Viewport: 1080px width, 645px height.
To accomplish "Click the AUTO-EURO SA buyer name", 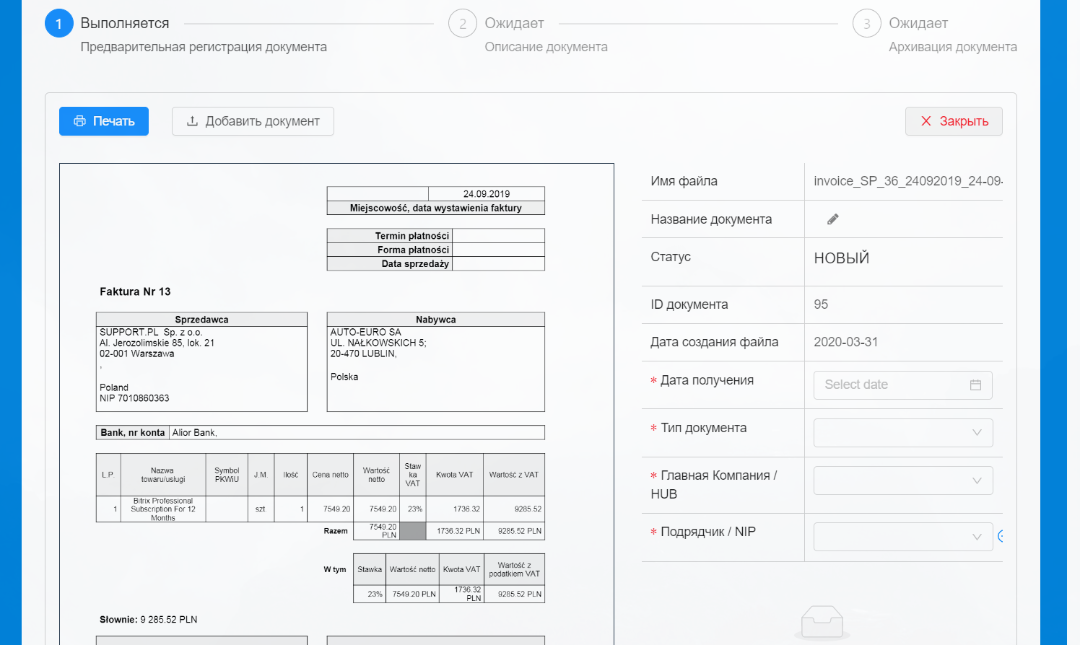I will (x=366, y=332).
